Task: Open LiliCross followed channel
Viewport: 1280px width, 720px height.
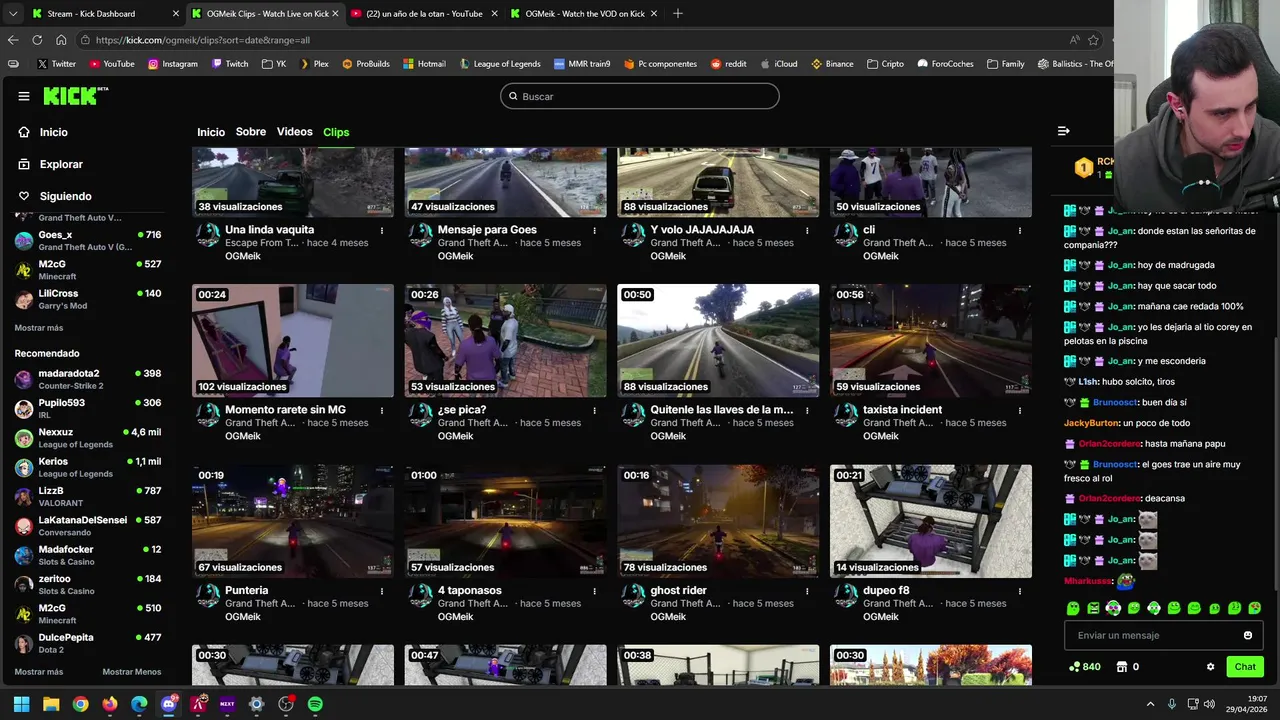Action: pos(88,300)
